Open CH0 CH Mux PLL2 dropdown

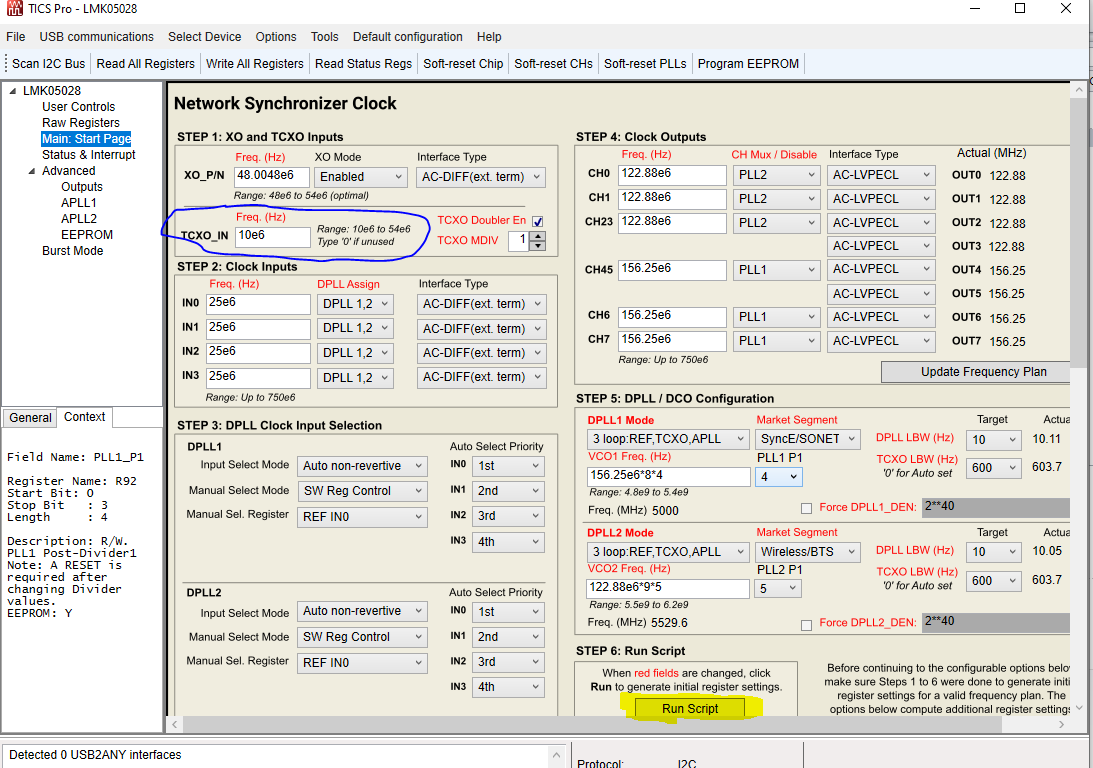tap(777, 175)
